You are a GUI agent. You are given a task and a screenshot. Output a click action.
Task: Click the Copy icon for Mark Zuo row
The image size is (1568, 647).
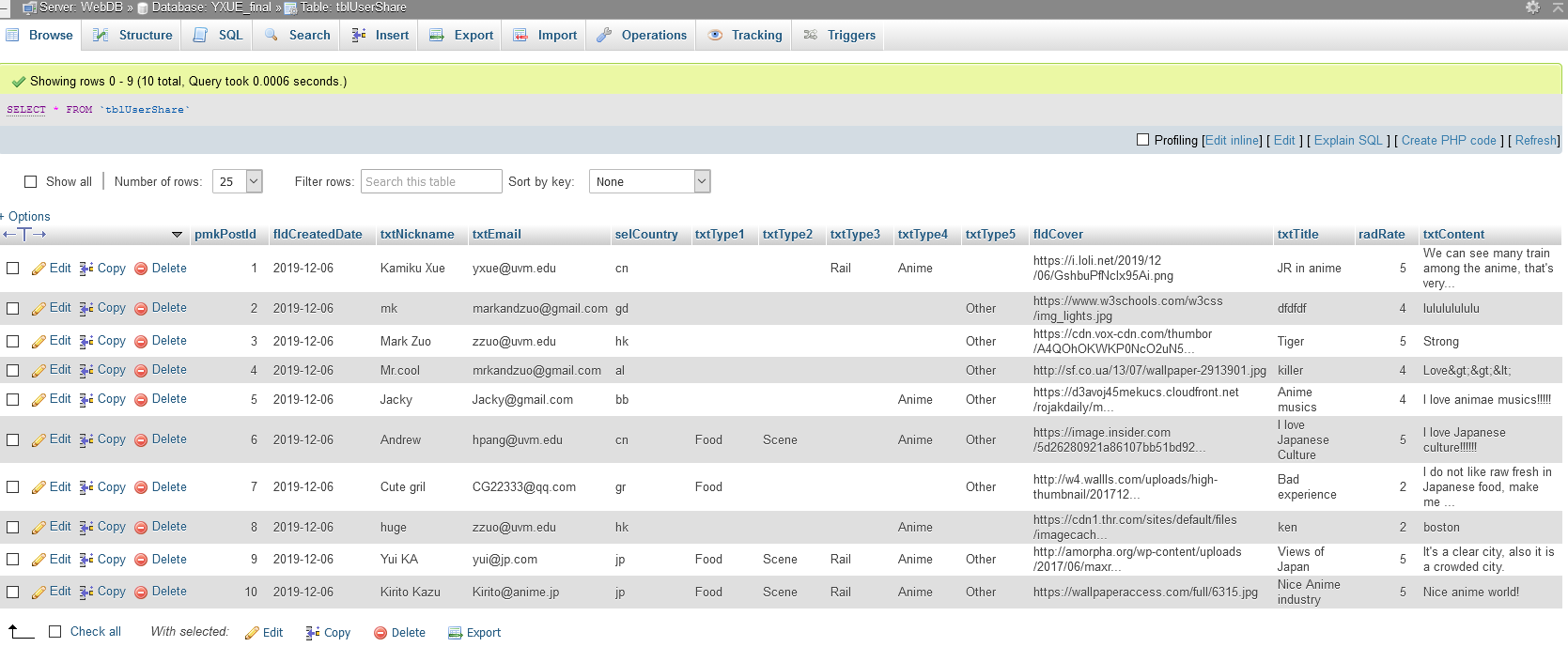(86, 341)
